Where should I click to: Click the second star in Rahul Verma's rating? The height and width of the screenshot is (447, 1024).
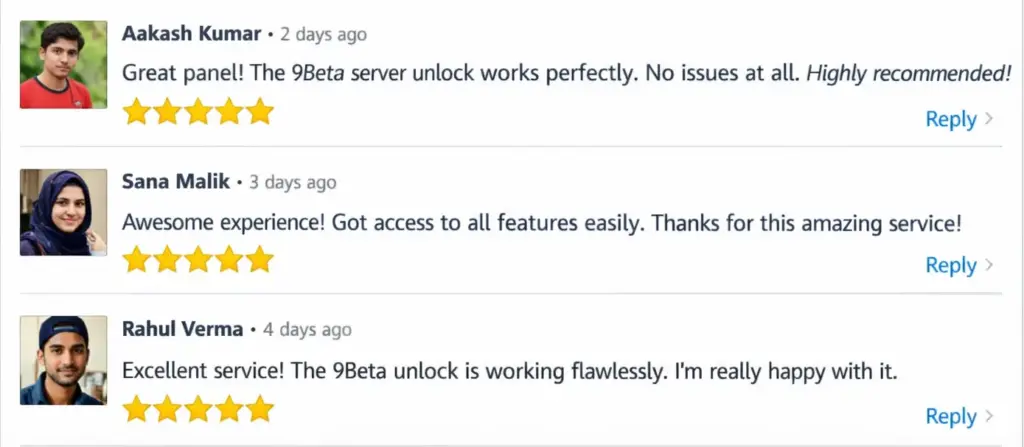[167, 408]
